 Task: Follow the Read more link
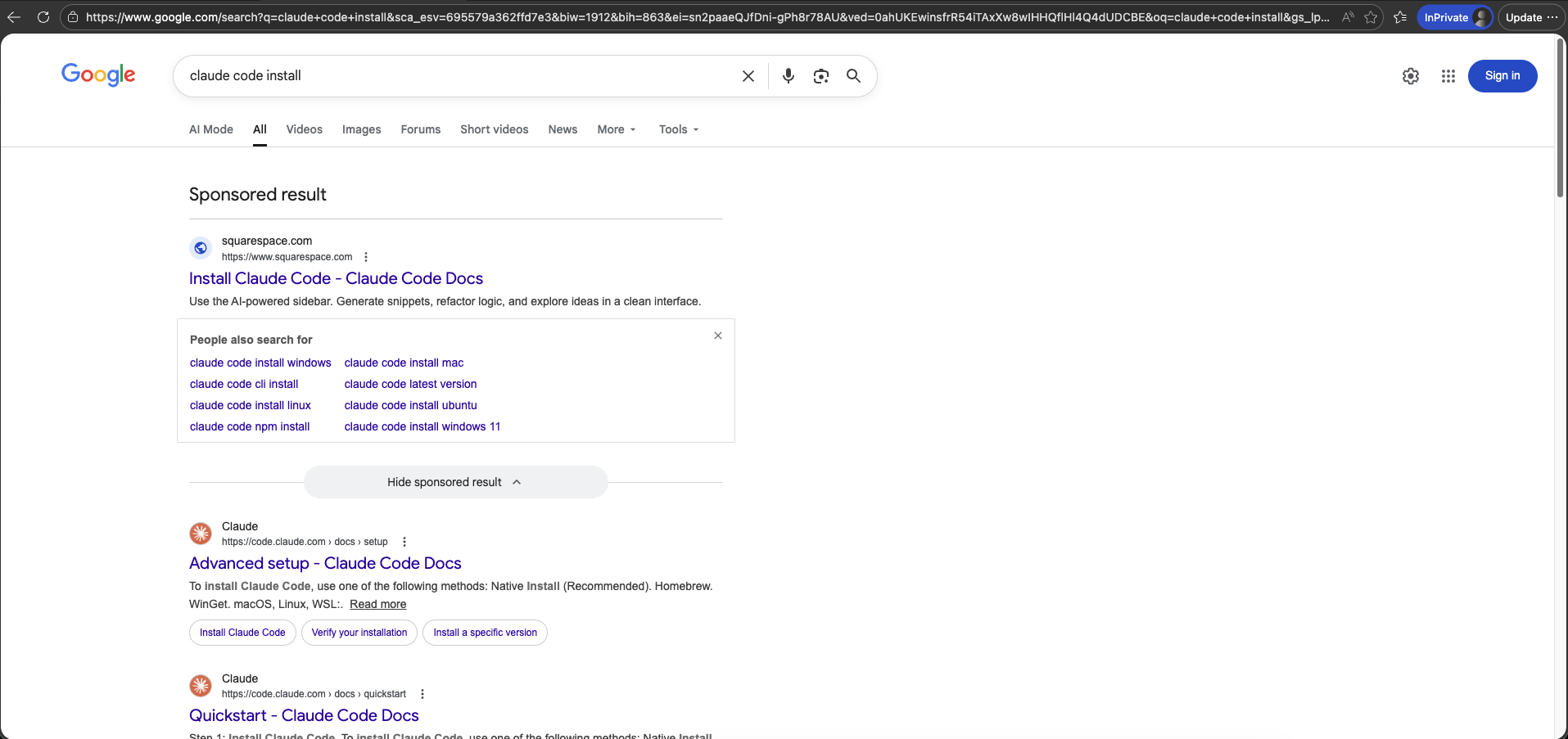pyautogui.click(x=378, y=604)
